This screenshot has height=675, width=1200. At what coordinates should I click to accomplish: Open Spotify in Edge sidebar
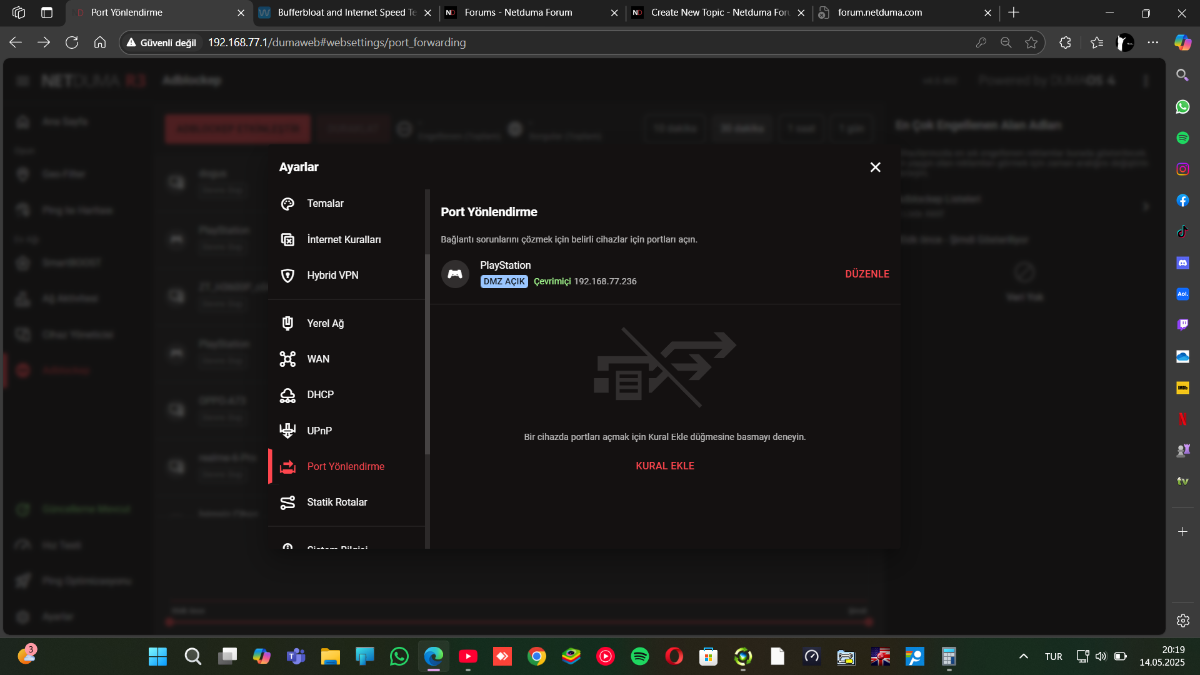[1183, 137]
